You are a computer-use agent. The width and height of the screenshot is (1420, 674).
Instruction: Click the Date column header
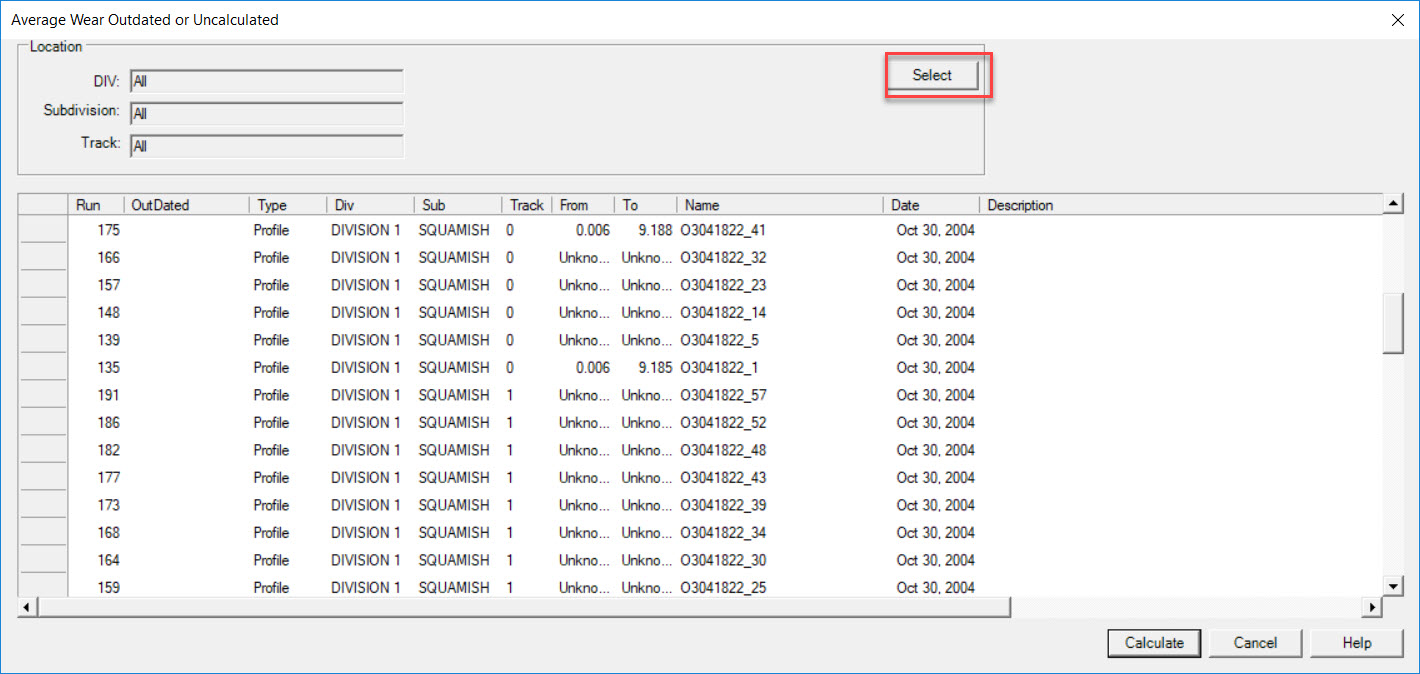905,205
